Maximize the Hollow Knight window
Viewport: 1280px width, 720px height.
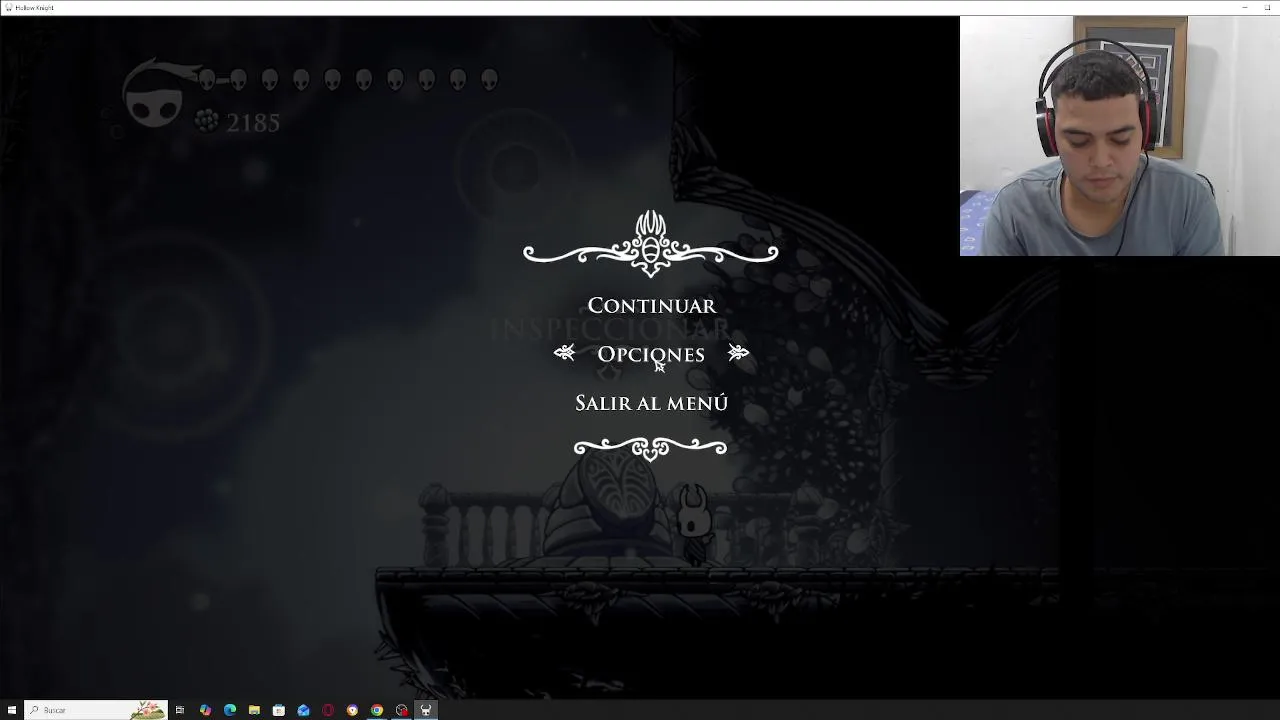[x=1268, y=7]
